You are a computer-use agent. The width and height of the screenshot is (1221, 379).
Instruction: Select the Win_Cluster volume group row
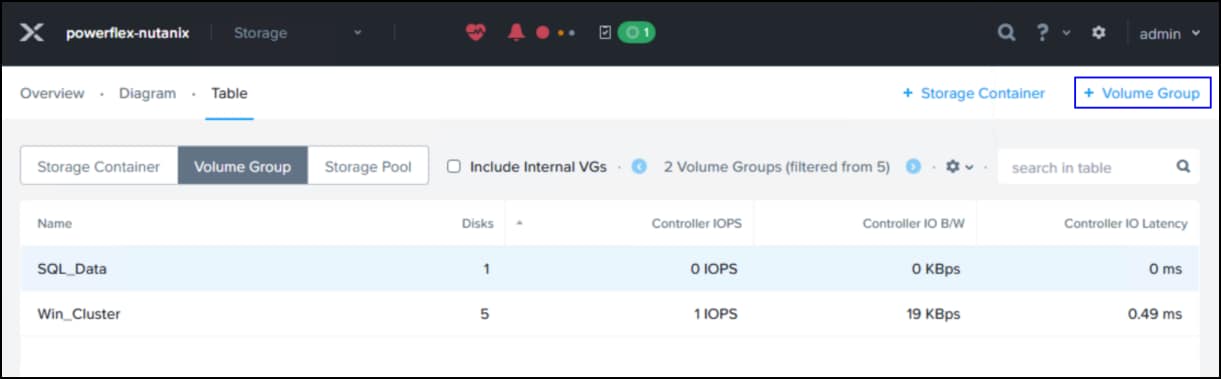(610, 314)
